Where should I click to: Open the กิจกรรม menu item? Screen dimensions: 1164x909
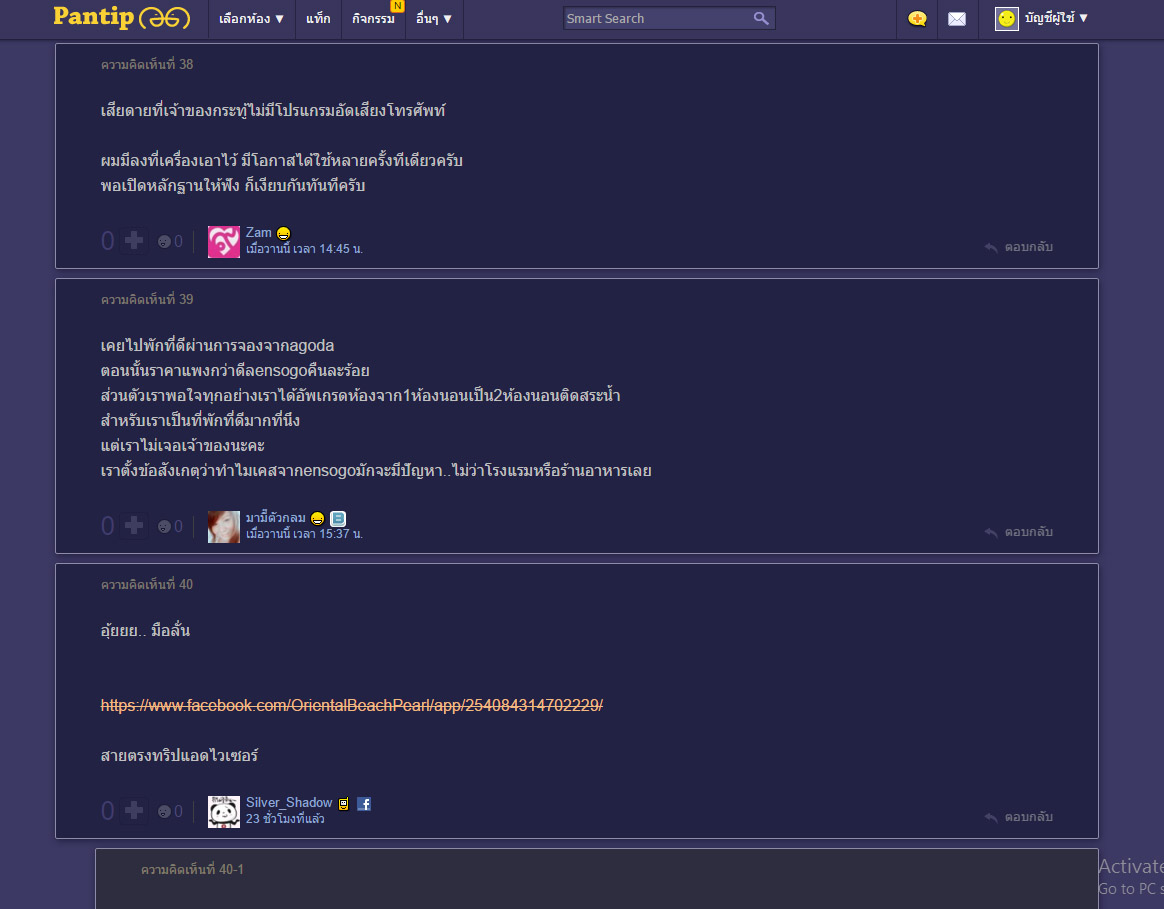coord(373,19)
